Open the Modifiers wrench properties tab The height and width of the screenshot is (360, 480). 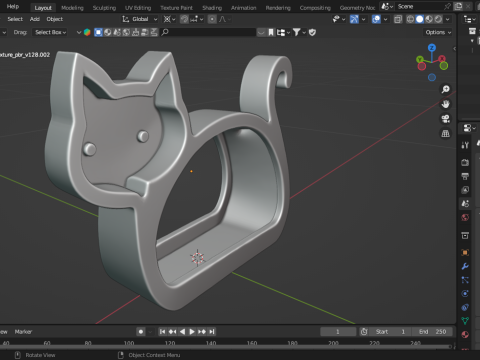tap(465, 266)
